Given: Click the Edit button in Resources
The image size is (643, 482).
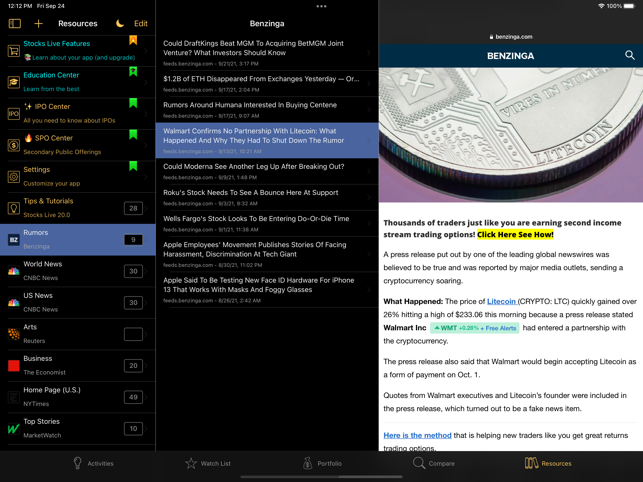Looking at the screenshot, I should pyautogui.click(x=141, y=23).
